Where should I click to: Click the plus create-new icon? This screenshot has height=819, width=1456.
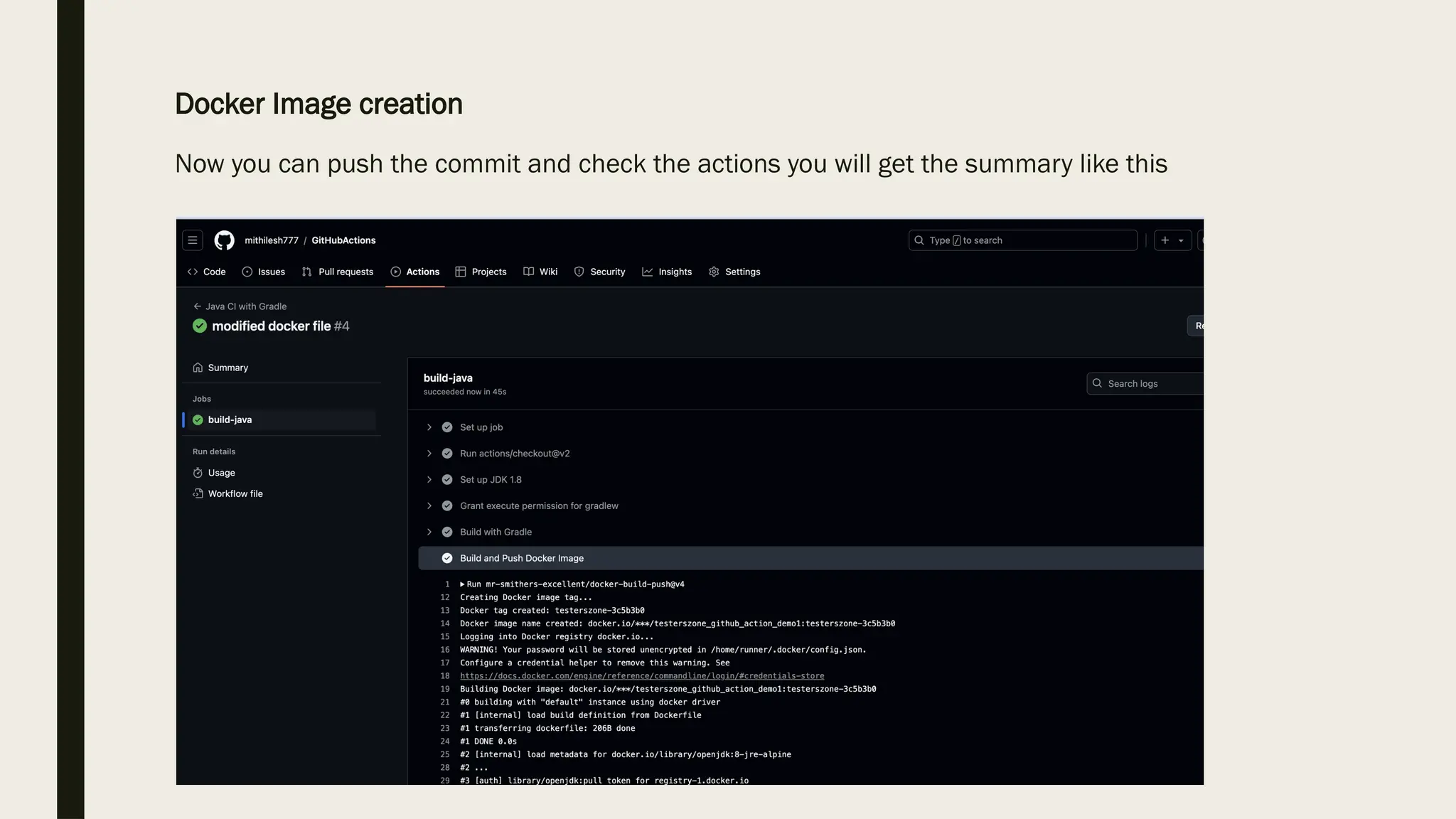(x=1165, y=240)
